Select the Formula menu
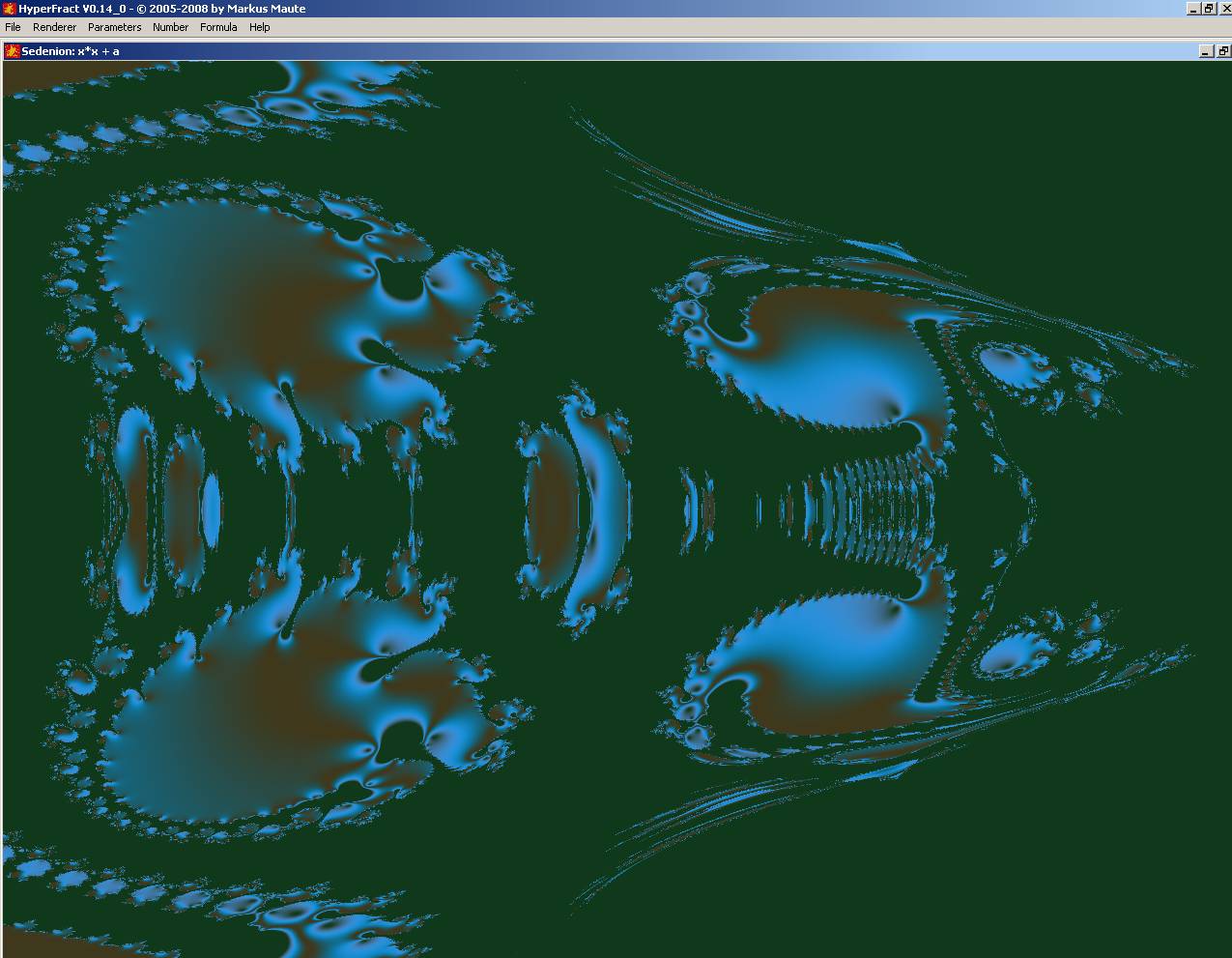 218,27
